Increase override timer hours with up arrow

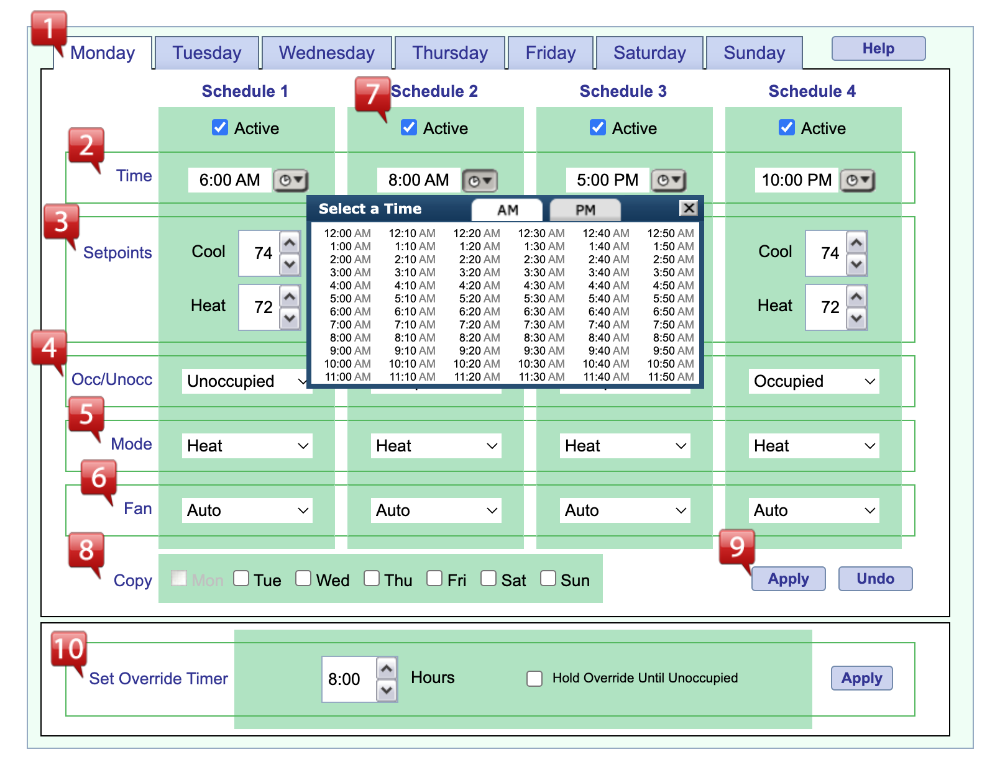(x=386, y=667)
